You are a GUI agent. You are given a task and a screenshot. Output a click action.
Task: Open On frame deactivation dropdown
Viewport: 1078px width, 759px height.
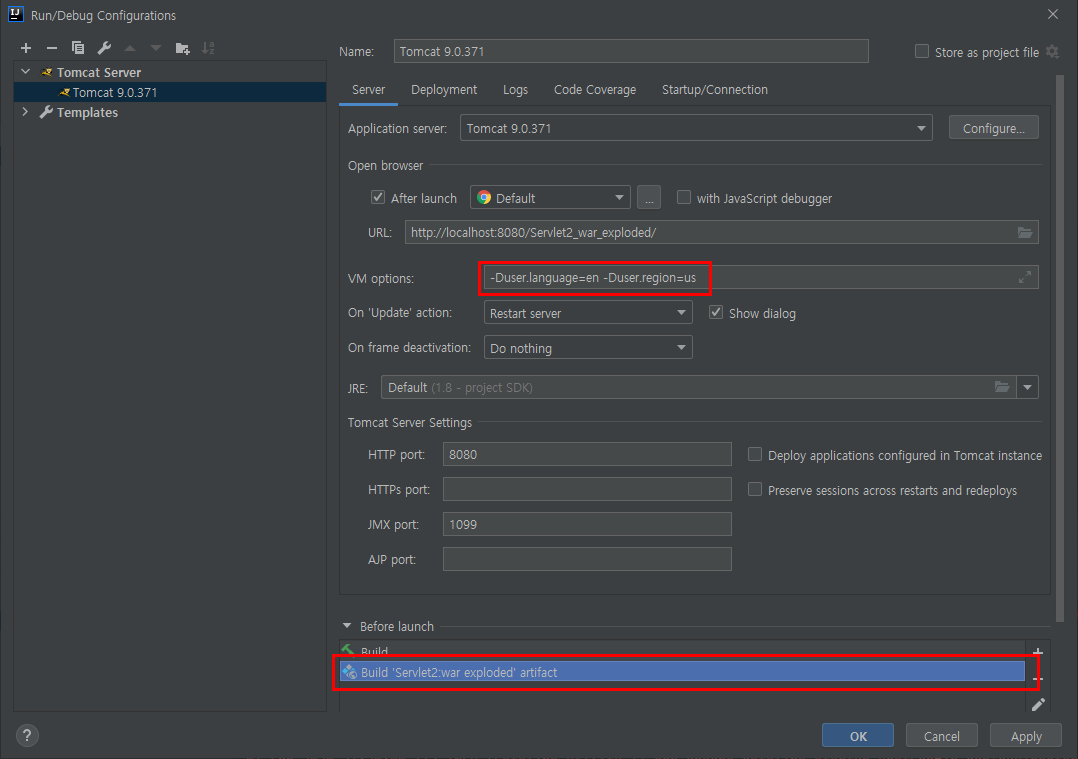(588, 348)
